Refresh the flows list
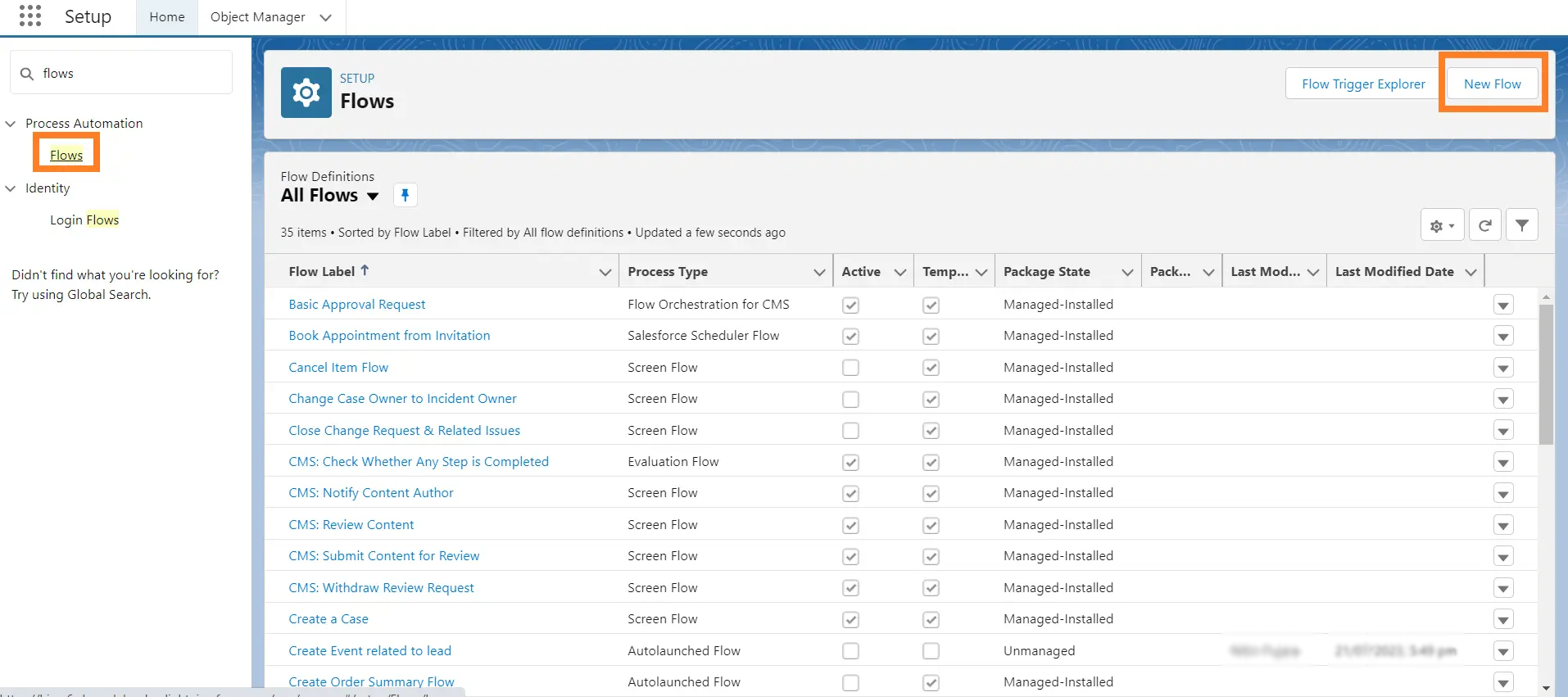1568x697 pixels. click(x=1484, y=225)
